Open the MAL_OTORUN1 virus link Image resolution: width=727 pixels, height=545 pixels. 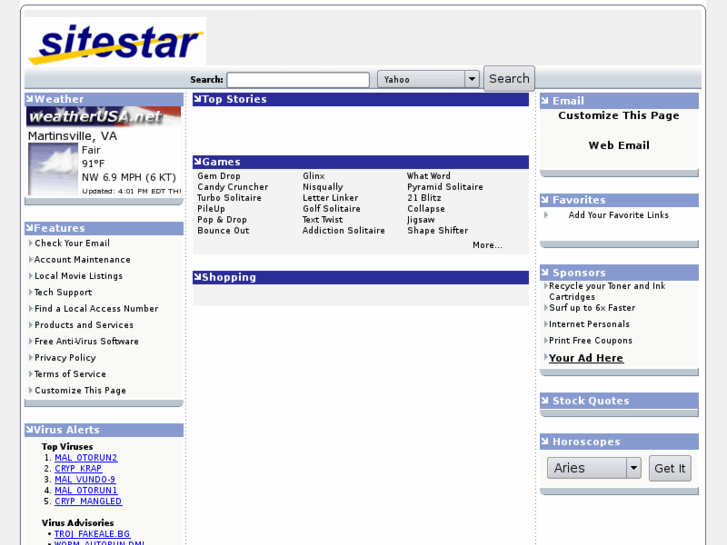point(86,490)
